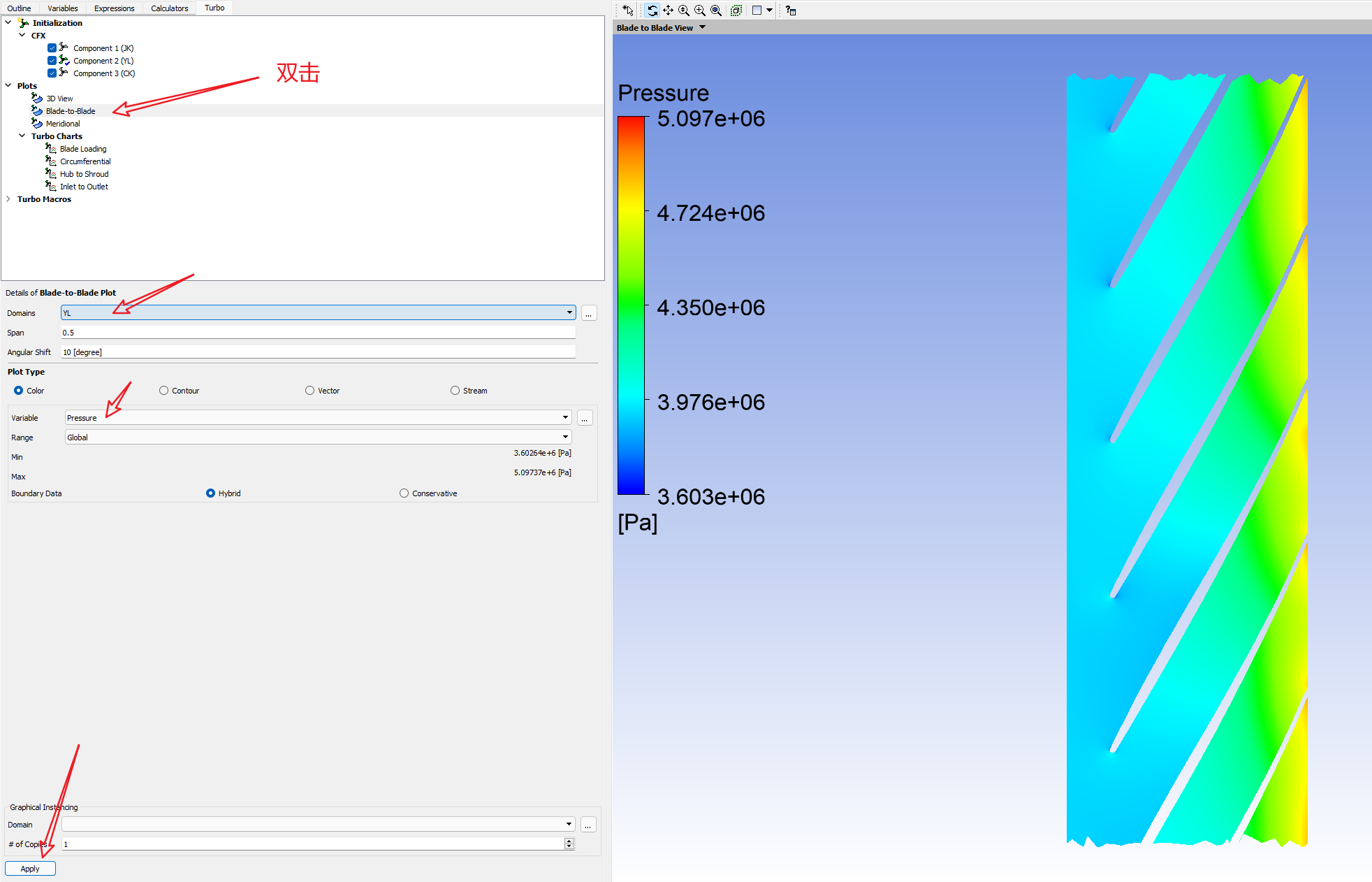Click the pressure legend color bar

click(630, 305)
